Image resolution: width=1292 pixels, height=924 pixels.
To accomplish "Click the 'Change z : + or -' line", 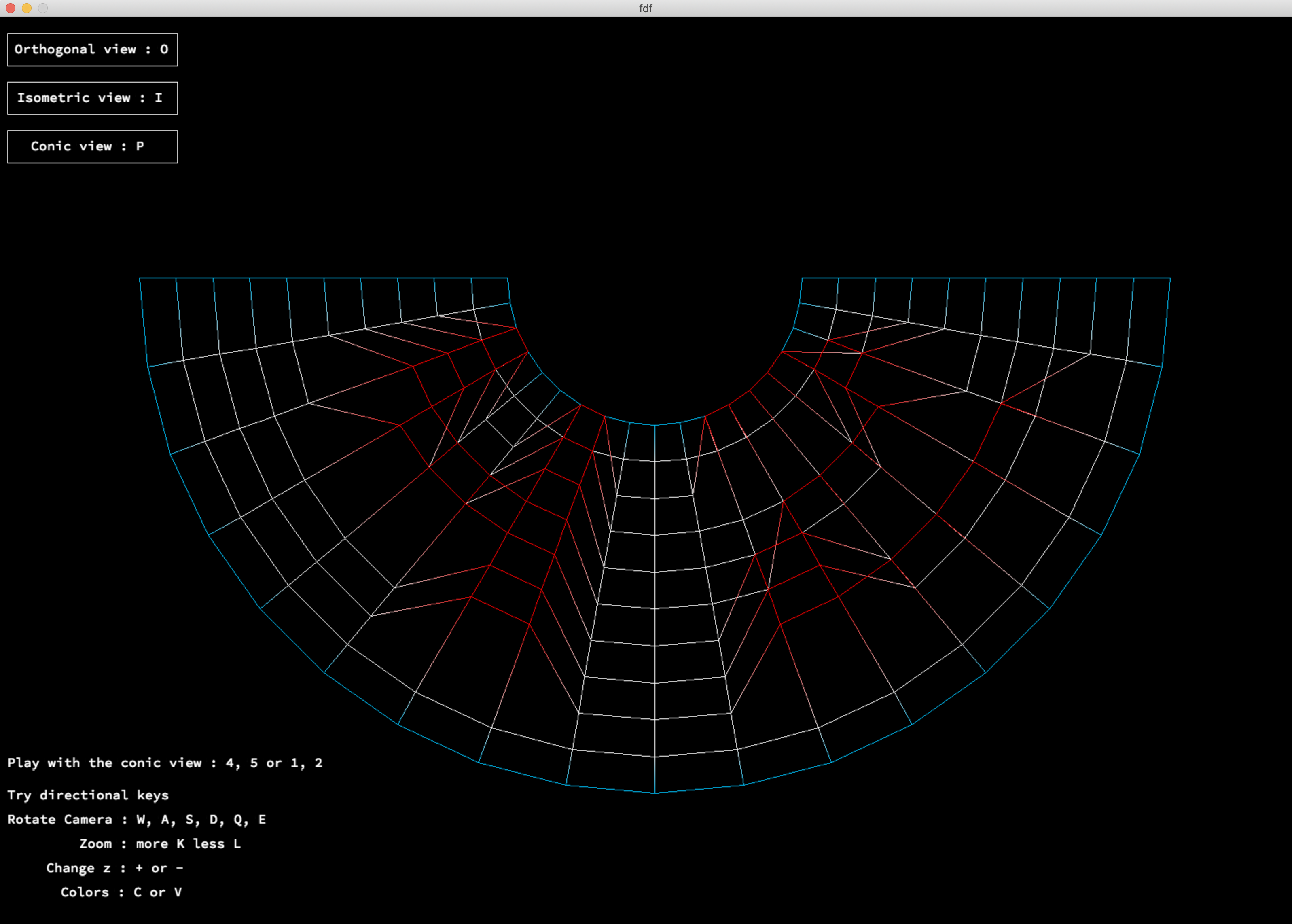I will tap(114, 868).
